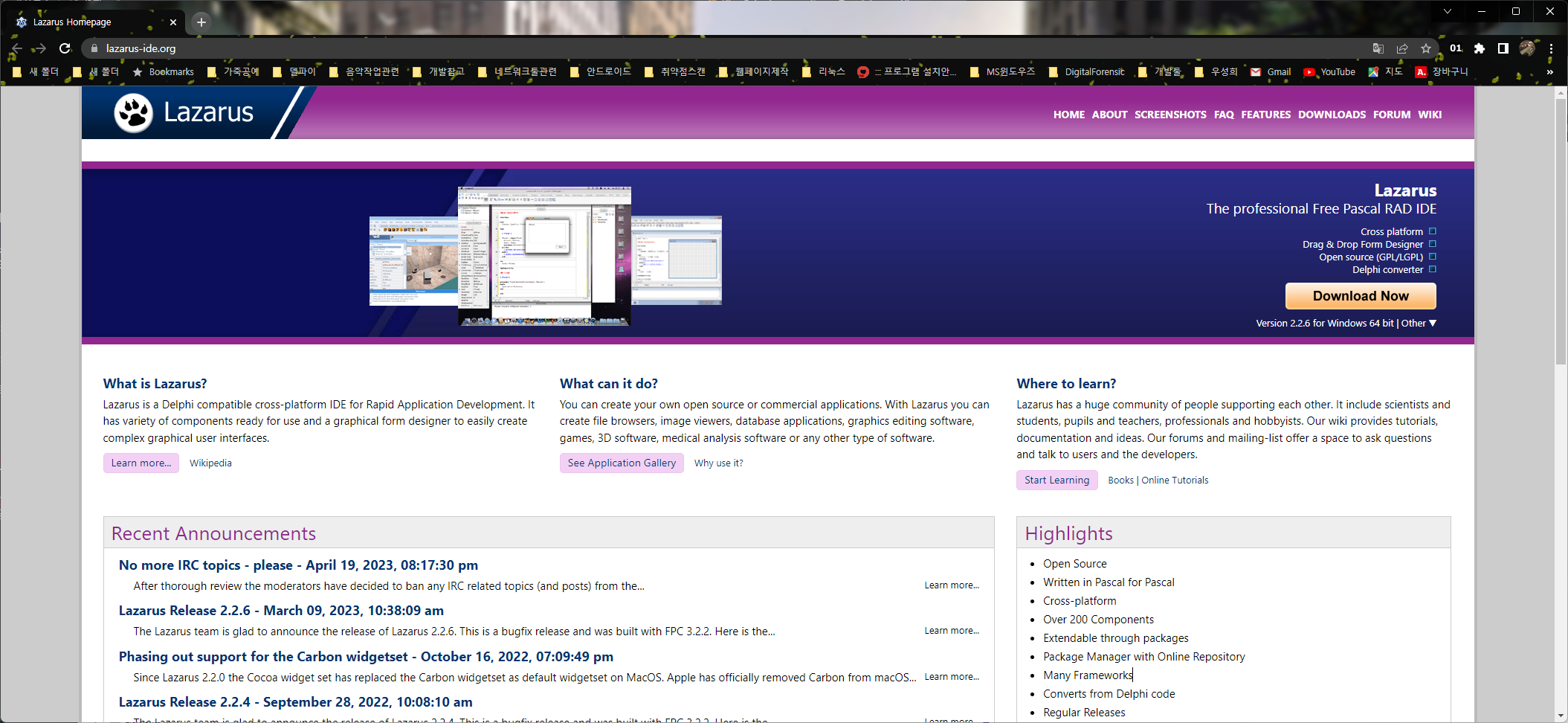
Task: Open the browser side panel icon
Action: [x=1503, y=48]
